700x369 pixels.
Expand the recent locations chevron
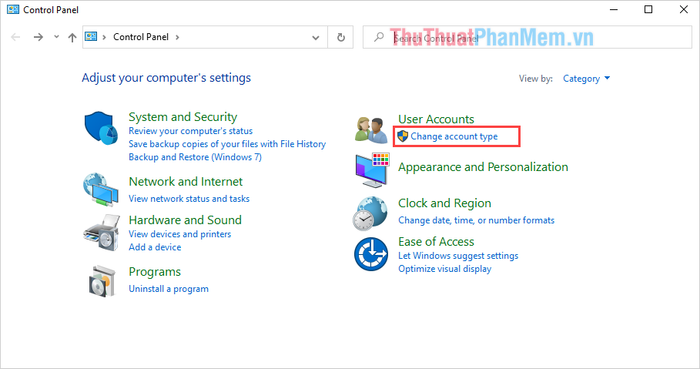(56, 37)
